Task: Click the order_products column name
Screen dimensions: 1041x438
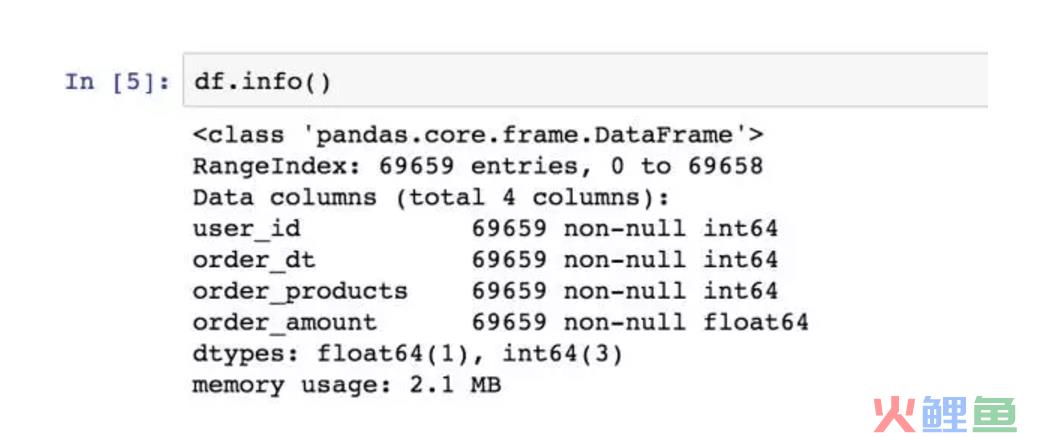Action: pos(300,292)
